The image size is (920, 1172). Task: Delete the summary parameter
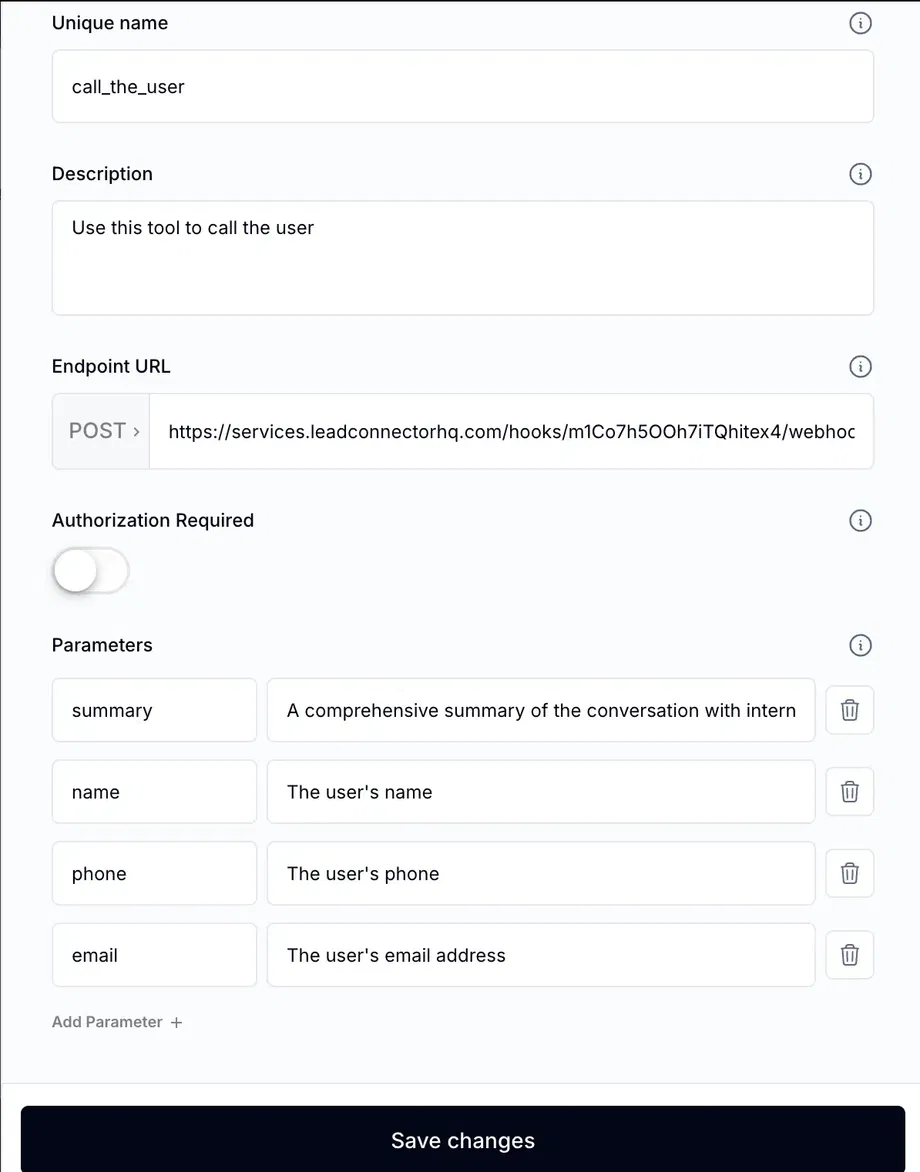pos(849,710)
